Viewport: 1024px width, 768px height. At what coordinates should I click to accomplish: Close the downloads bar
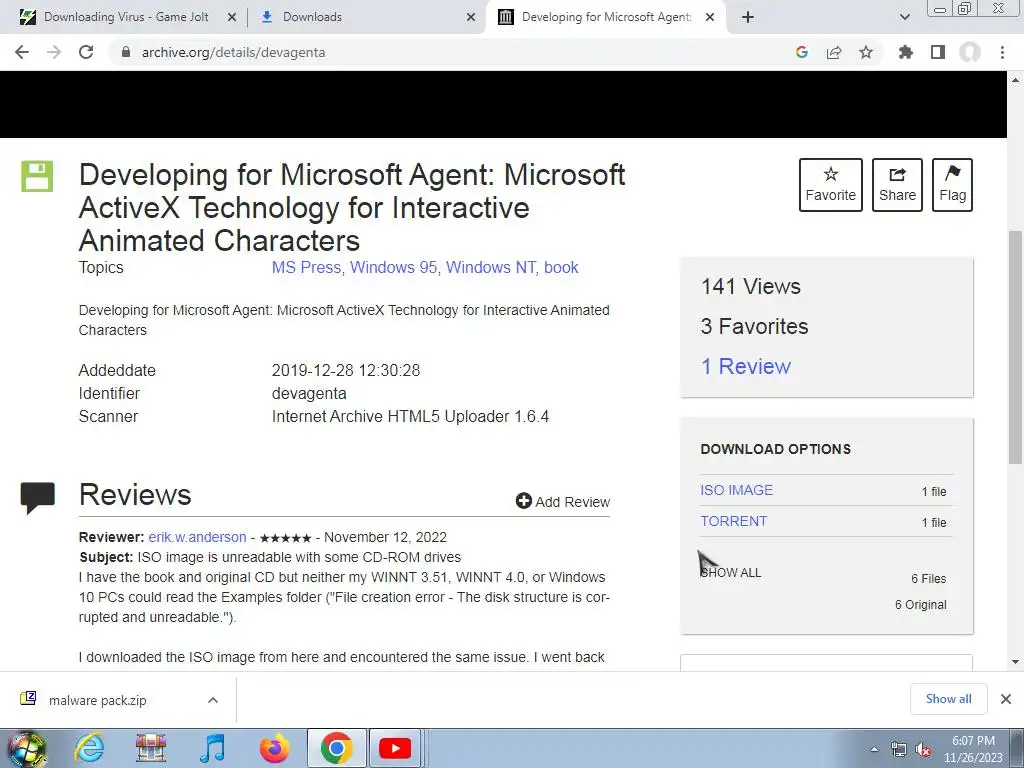coord(1006,699)
